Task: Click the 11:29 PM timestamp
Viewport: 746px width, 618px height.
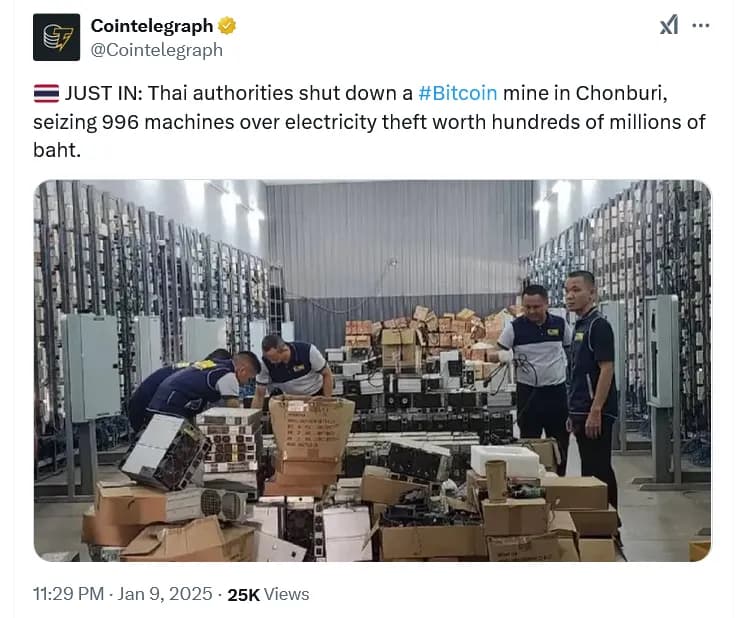Action: click(x=69, y=594)
